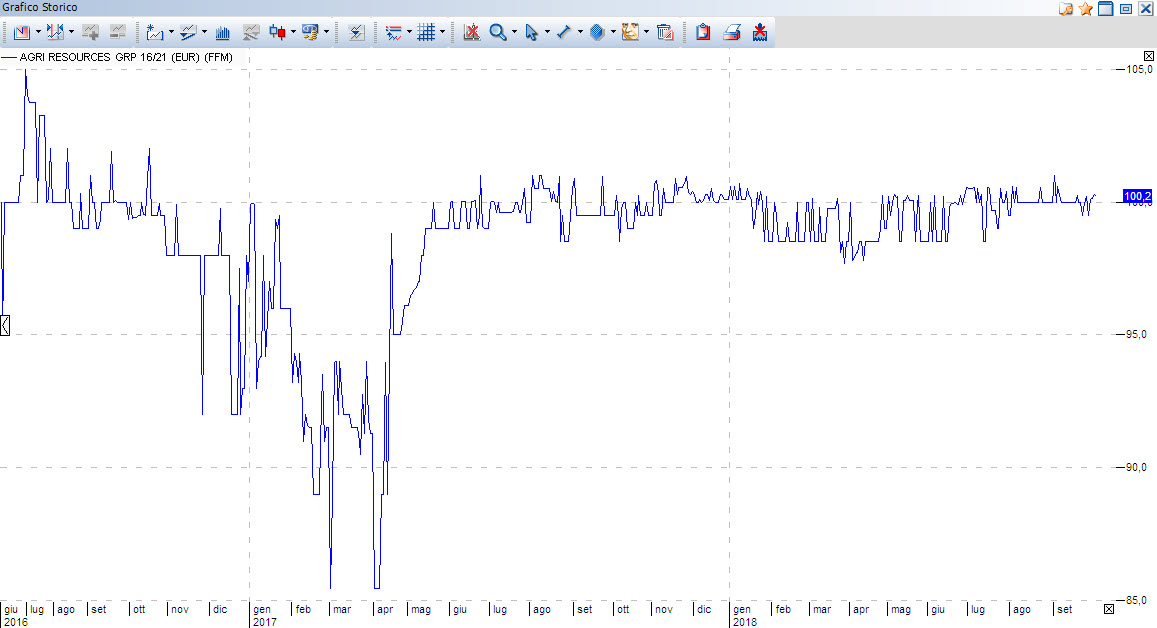This screenshot has width=1157, height=628.
Task: Click the red X export icon at toolbar end
Action: [x=760, y=32]
